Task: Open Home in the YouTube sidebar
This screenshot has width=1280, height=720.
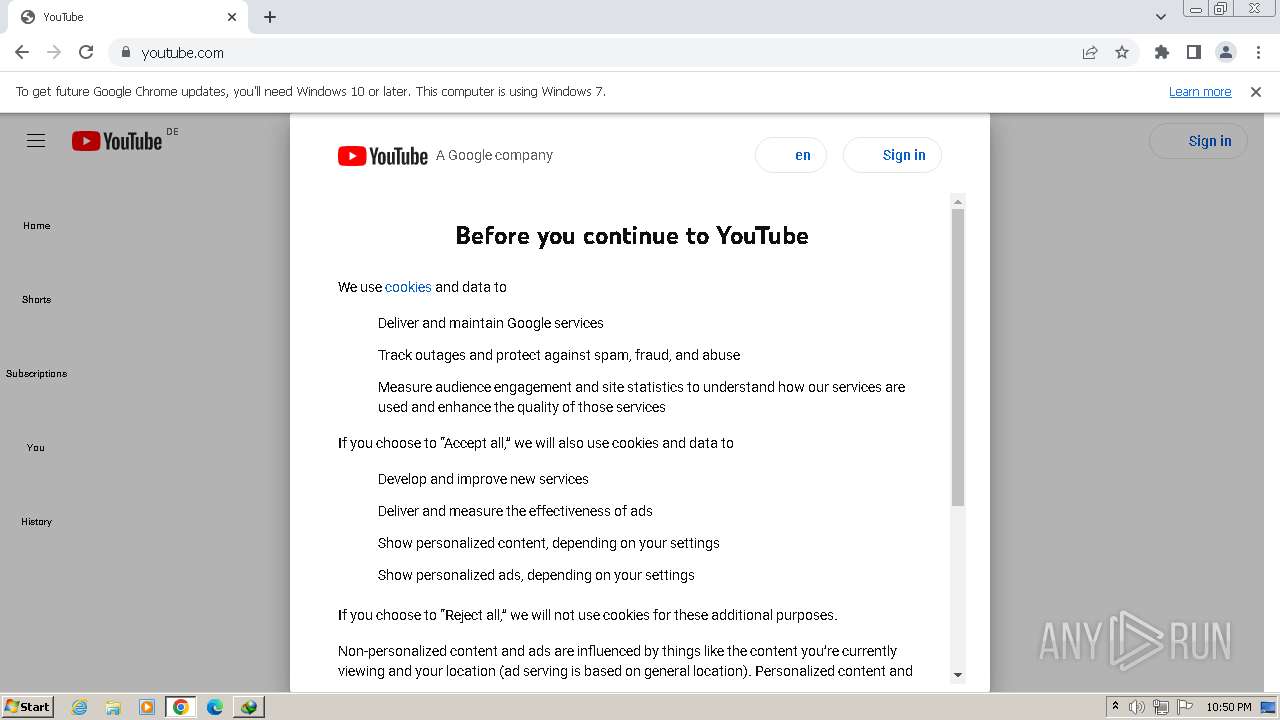Action: tap(37, 226)
